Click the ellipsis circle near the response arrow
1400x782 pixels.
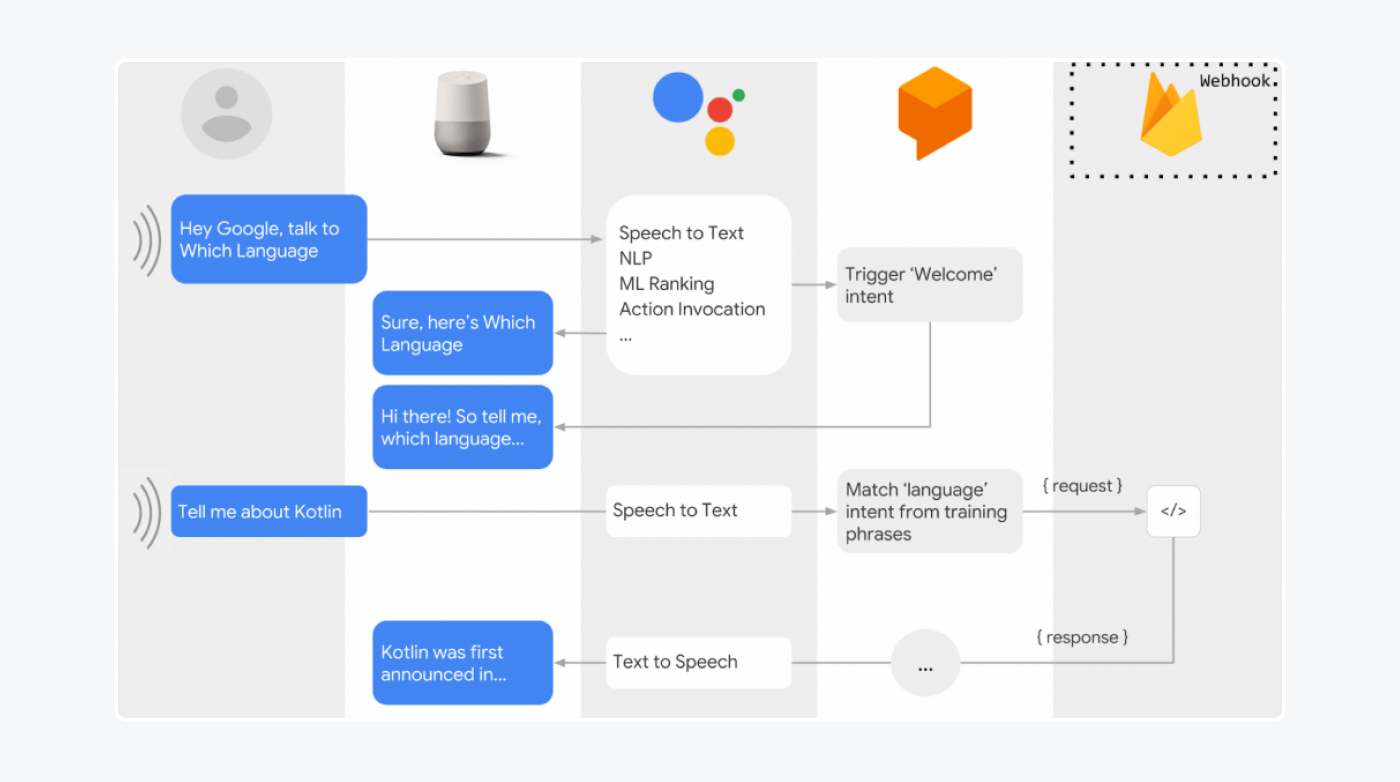point(925,662)
